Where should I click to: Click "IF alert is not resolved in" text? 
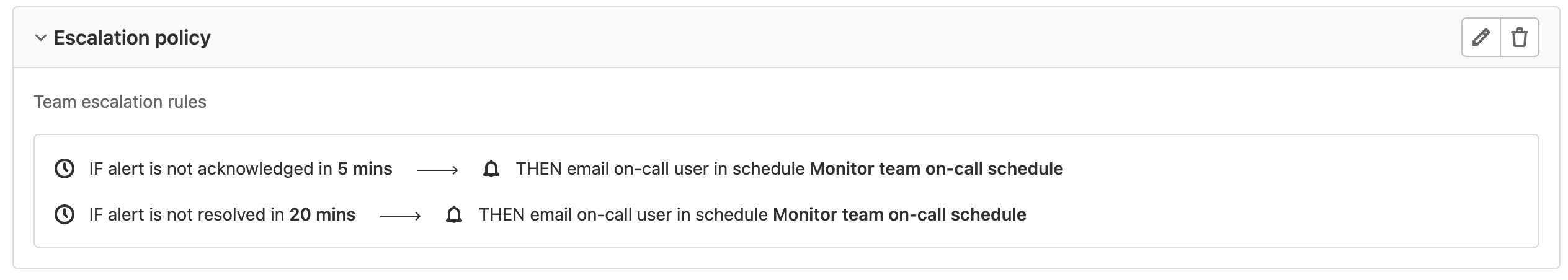tap(187, 215)
